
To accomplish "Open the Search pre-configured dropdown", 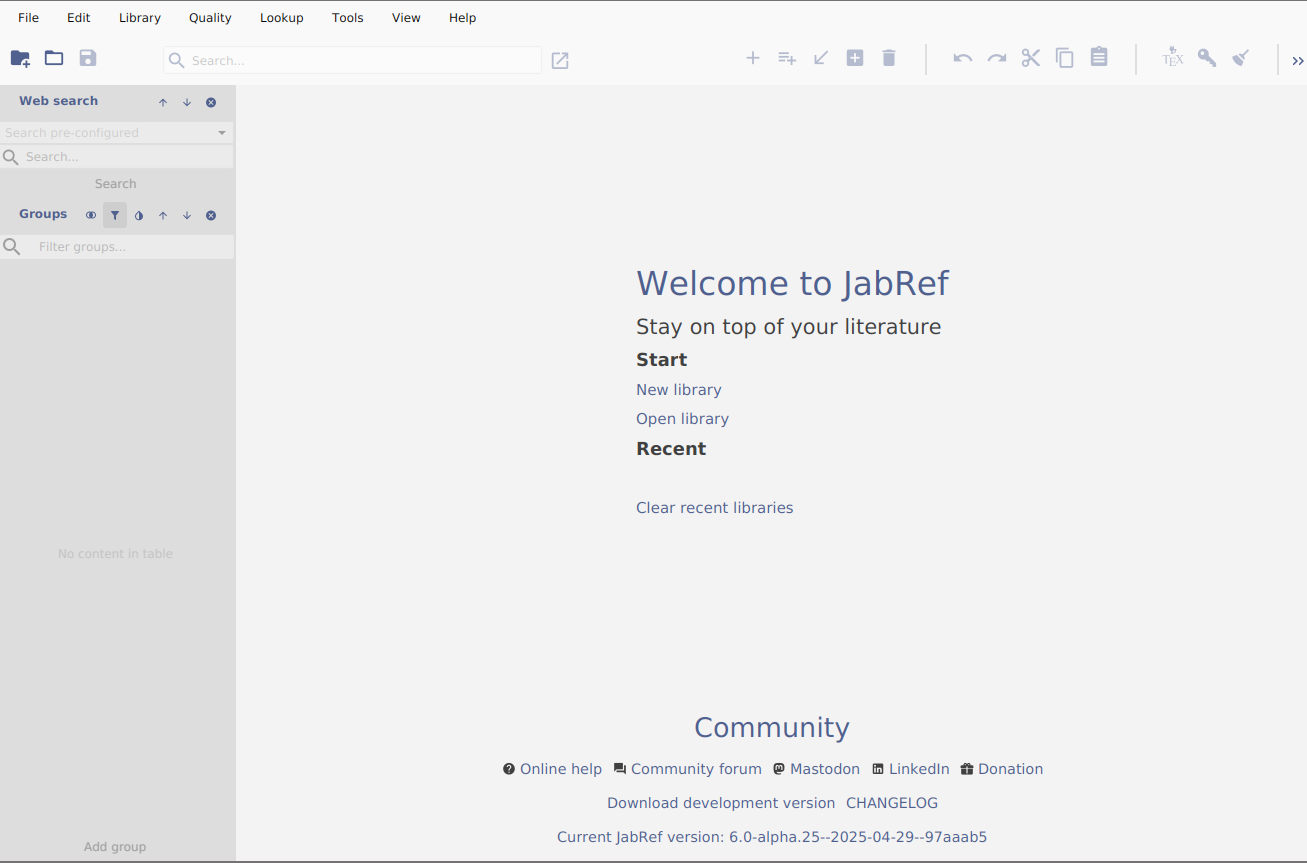I will click(116, 132).
